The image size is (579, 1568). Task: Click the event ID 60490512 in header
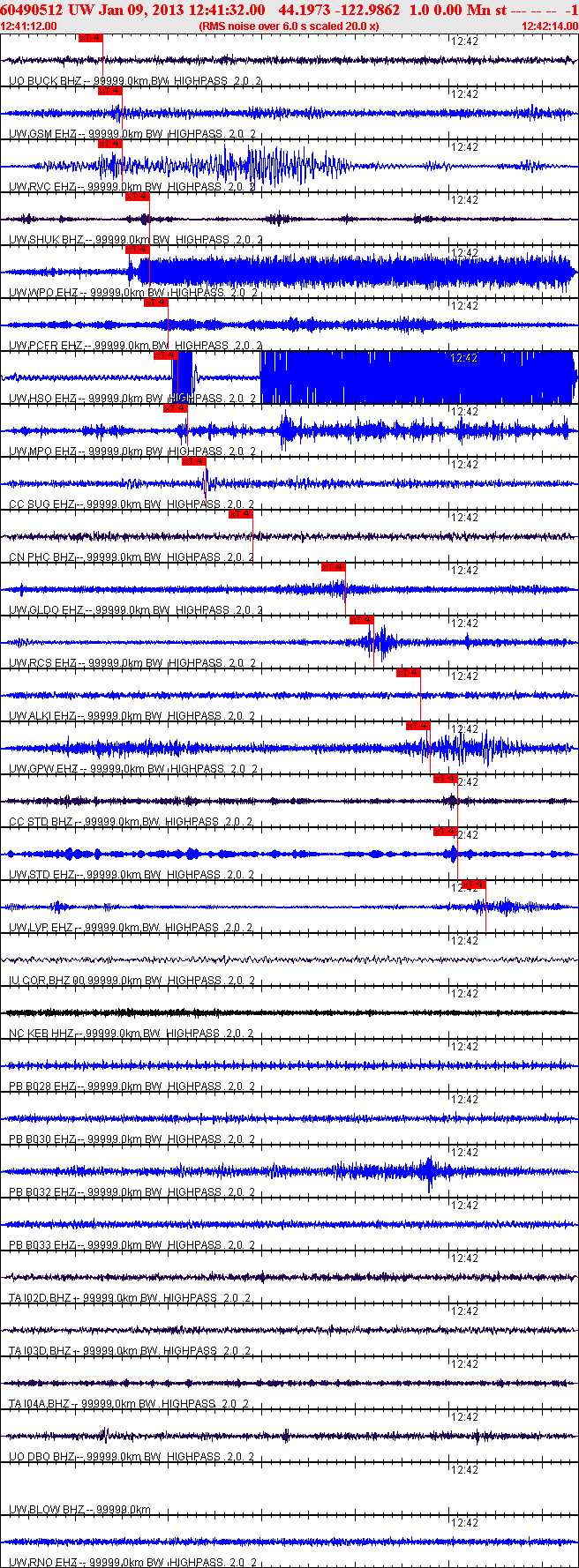pos(32,10)
